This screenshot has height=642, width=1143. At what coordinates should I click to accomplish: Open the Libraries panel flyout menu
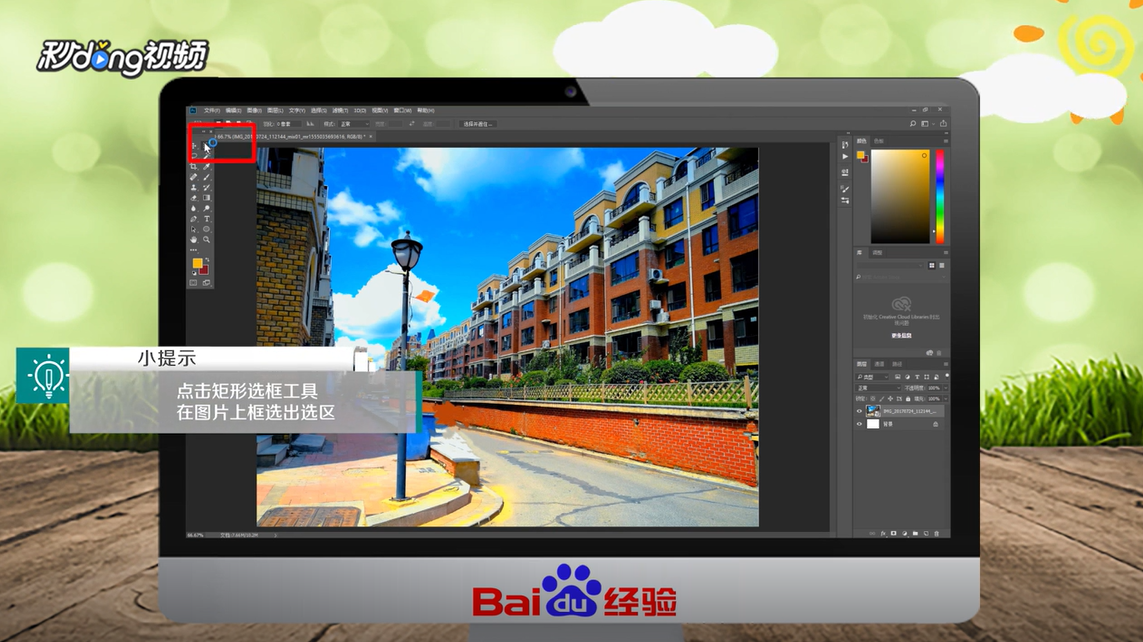tap(945, 252)
